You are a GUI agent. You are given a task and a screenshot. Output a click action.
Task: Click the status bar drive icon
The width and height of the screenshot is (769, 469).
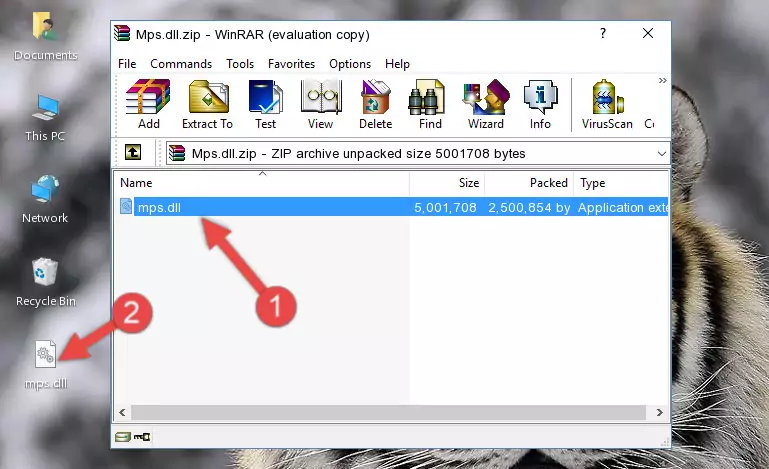(123, 437)
